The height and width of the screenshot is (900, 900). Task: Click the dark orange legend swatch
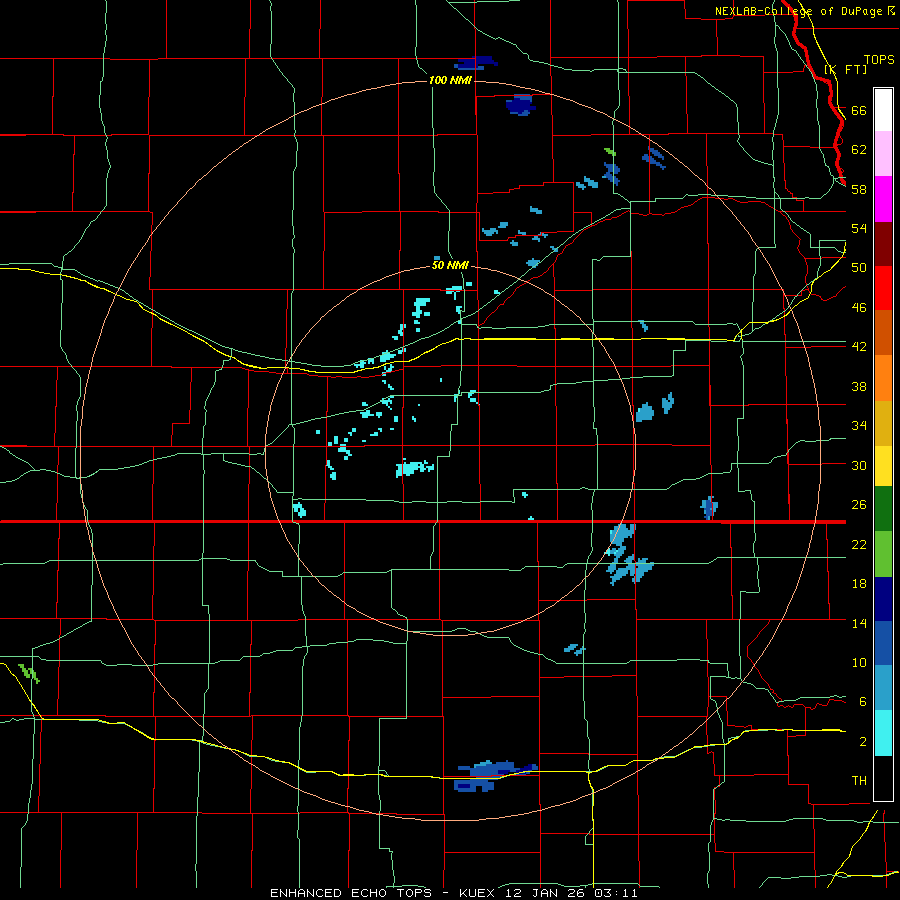click(x=883, y=332)
